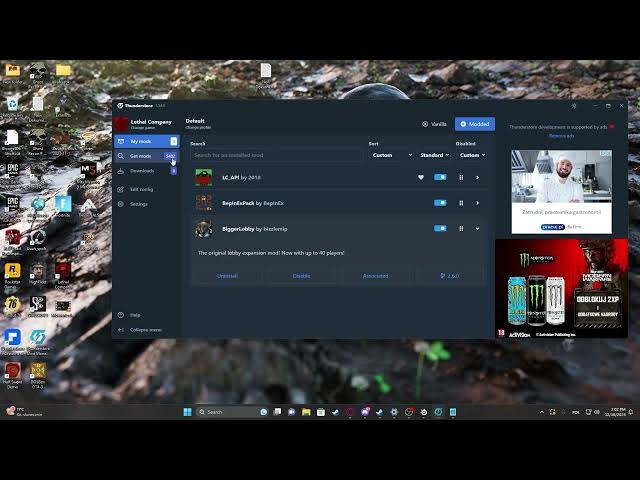The image size is (640, 480).
Task: Click the heart icon on LC_API
Action: click(421, 177)
